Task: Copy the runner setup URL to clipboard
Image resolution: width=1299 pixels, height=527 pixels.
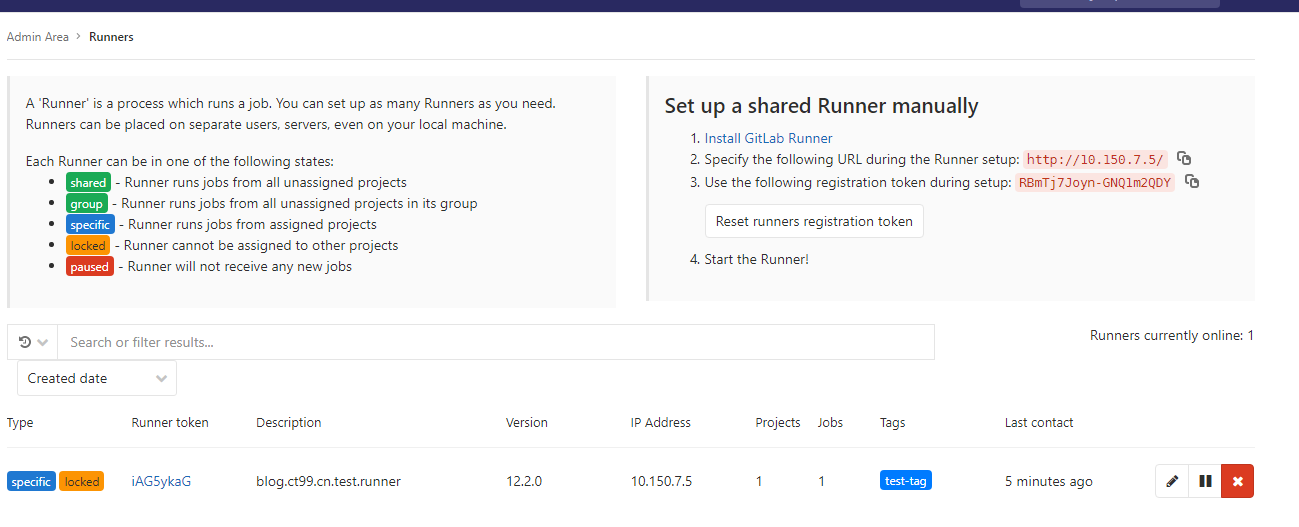Action: pyautogui.click(x=1184, y=159)
